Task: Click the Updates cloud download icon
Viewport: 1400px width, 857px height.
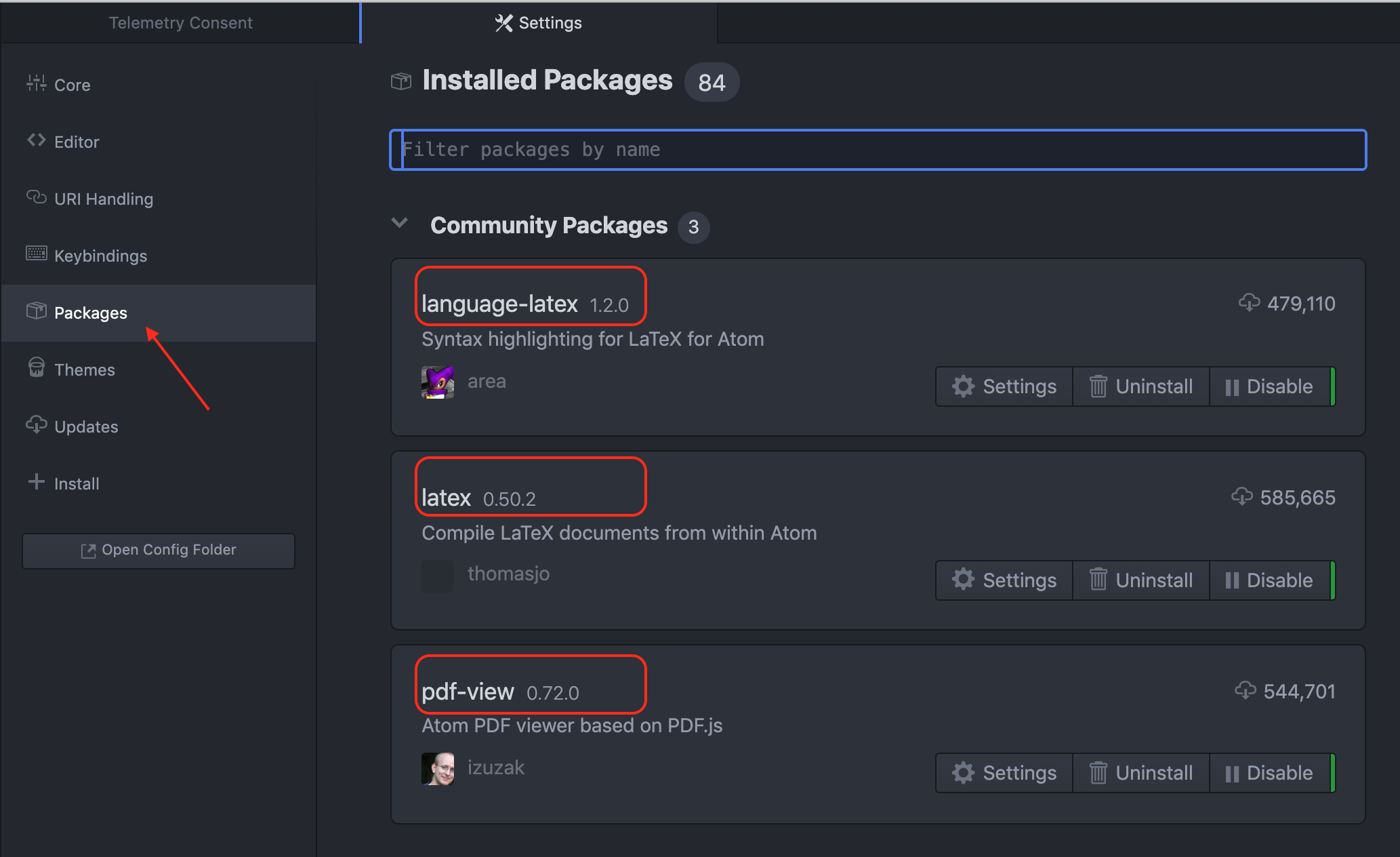Action: coord(36,424)
